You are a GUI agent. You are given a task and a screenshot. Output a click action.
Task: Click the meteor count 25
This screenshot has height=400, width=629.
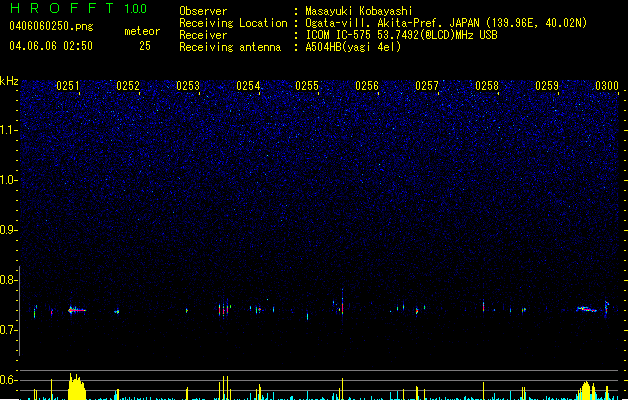pos(145,46)
